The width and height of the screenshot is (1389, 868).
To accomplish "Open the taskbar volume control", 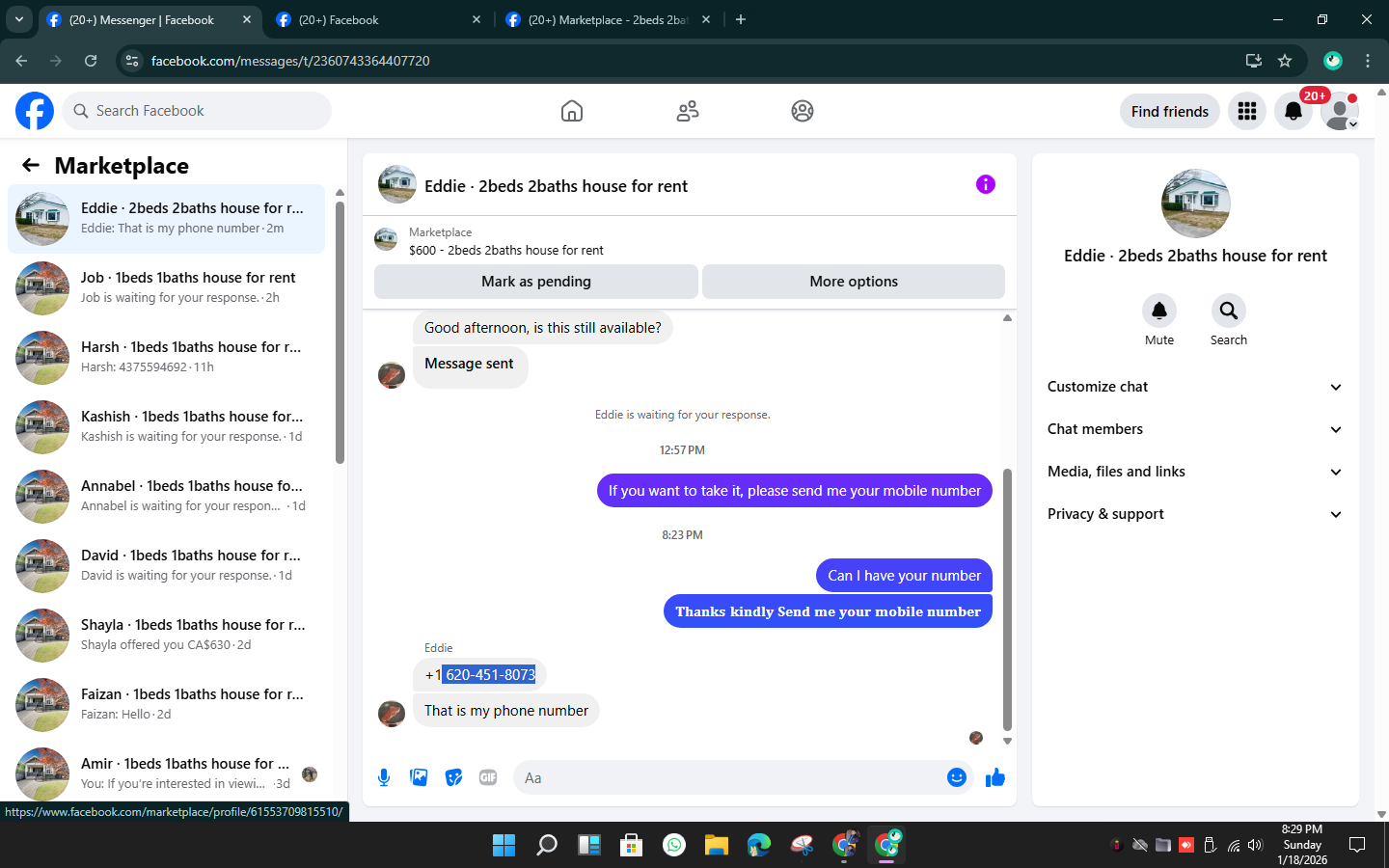I will [1255, 845].
